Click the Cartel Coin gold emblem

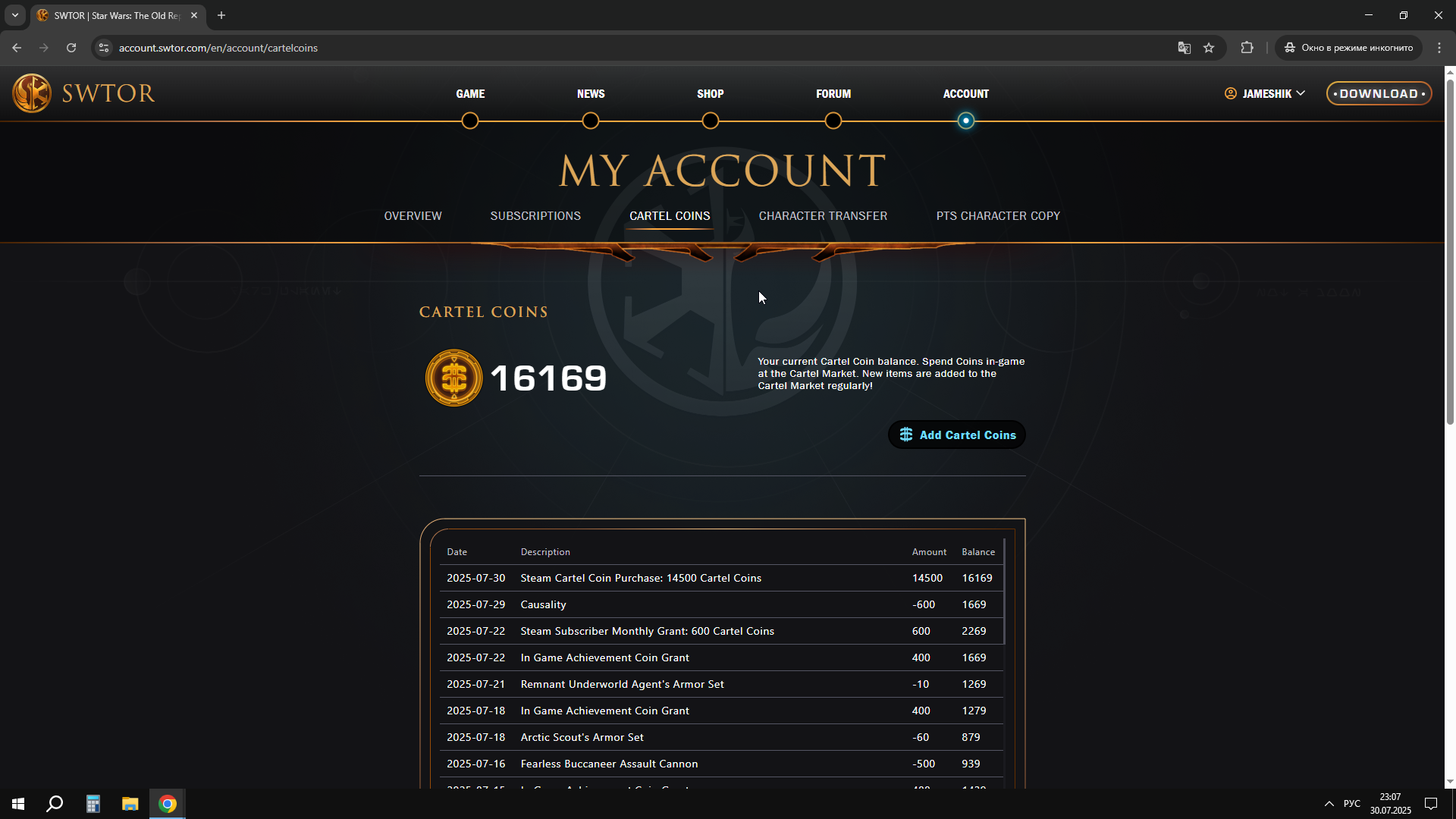click(x=453, y=378)
